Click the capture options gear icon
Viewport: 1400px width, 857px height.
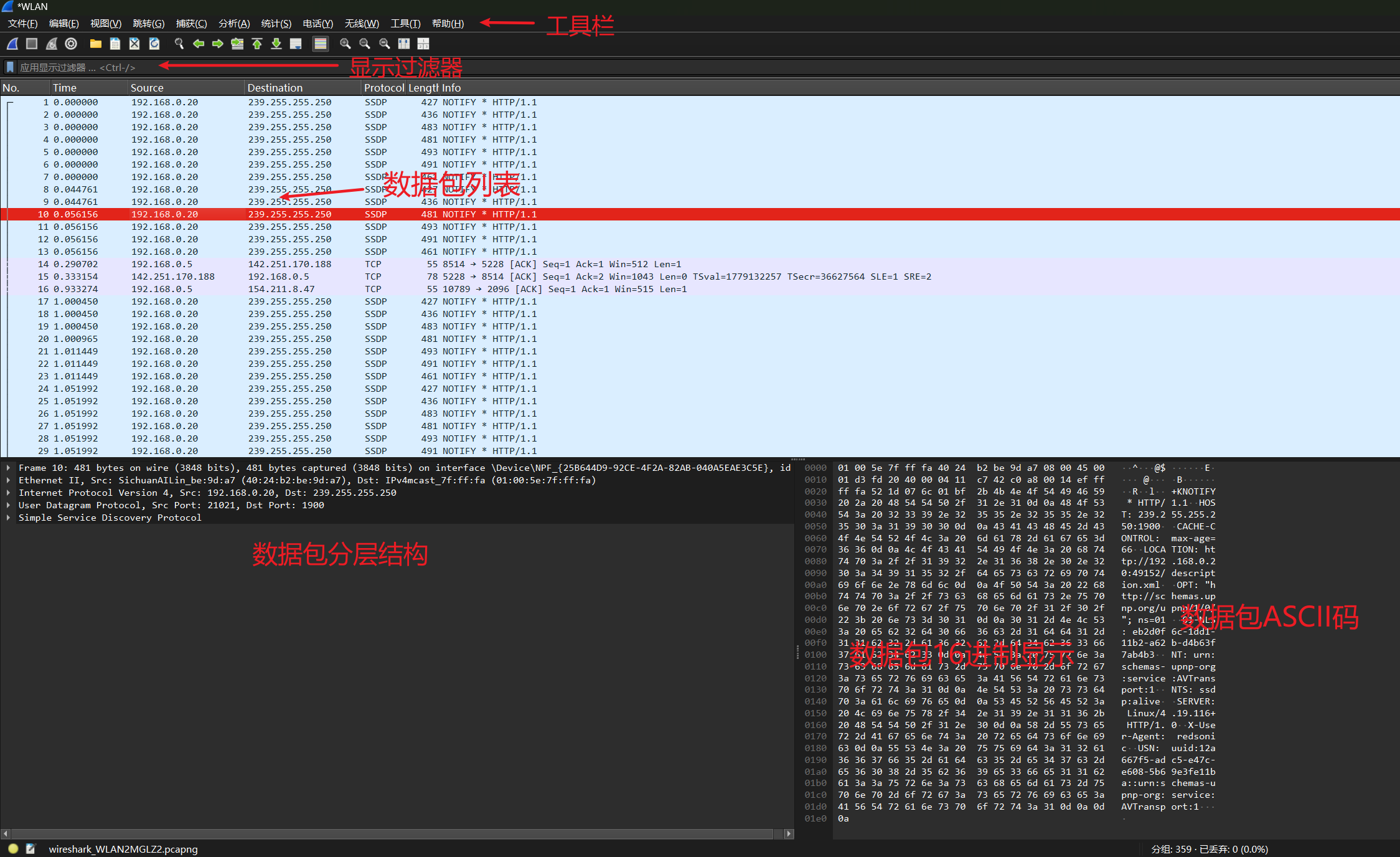coord(71,44)
